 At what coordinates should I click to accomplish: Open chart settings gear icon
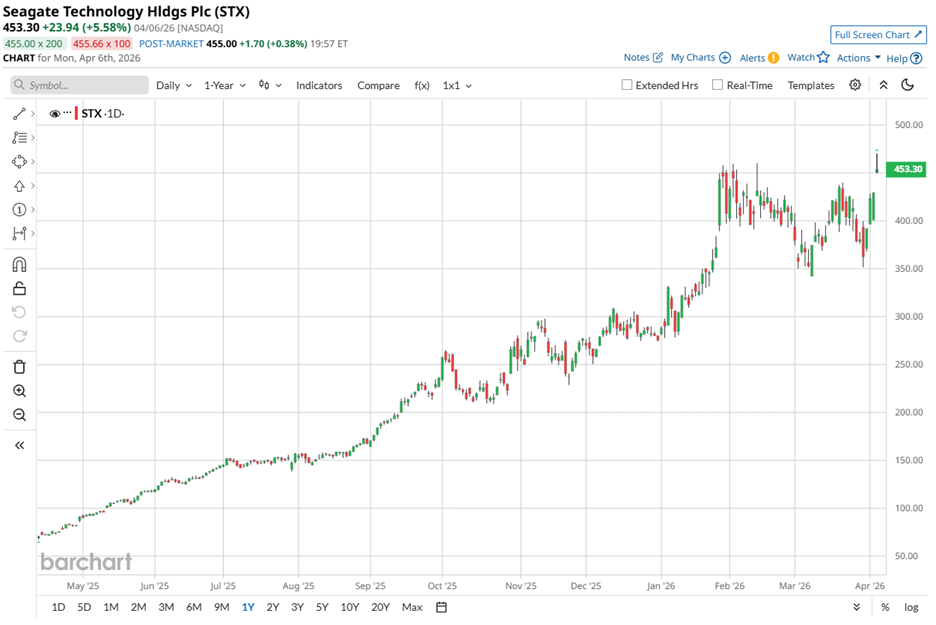855,85
